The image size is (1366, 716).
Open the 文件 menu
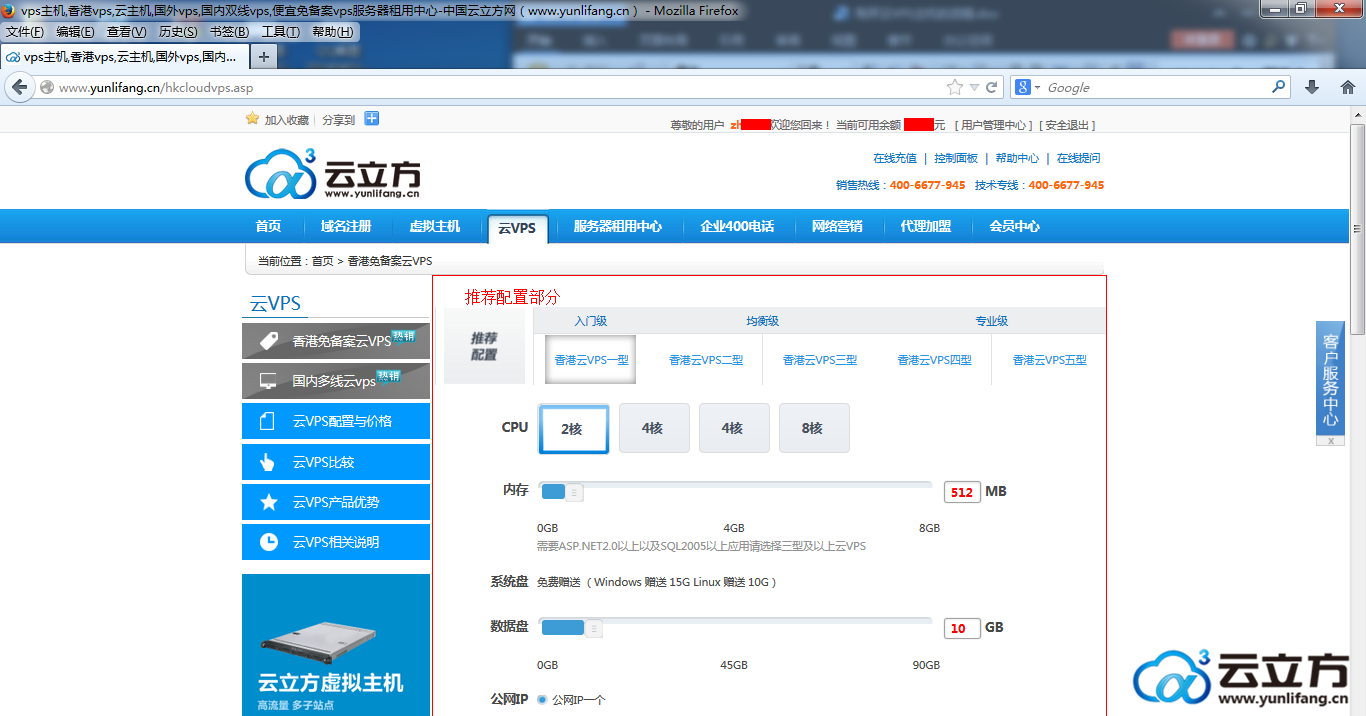(25, 32)
